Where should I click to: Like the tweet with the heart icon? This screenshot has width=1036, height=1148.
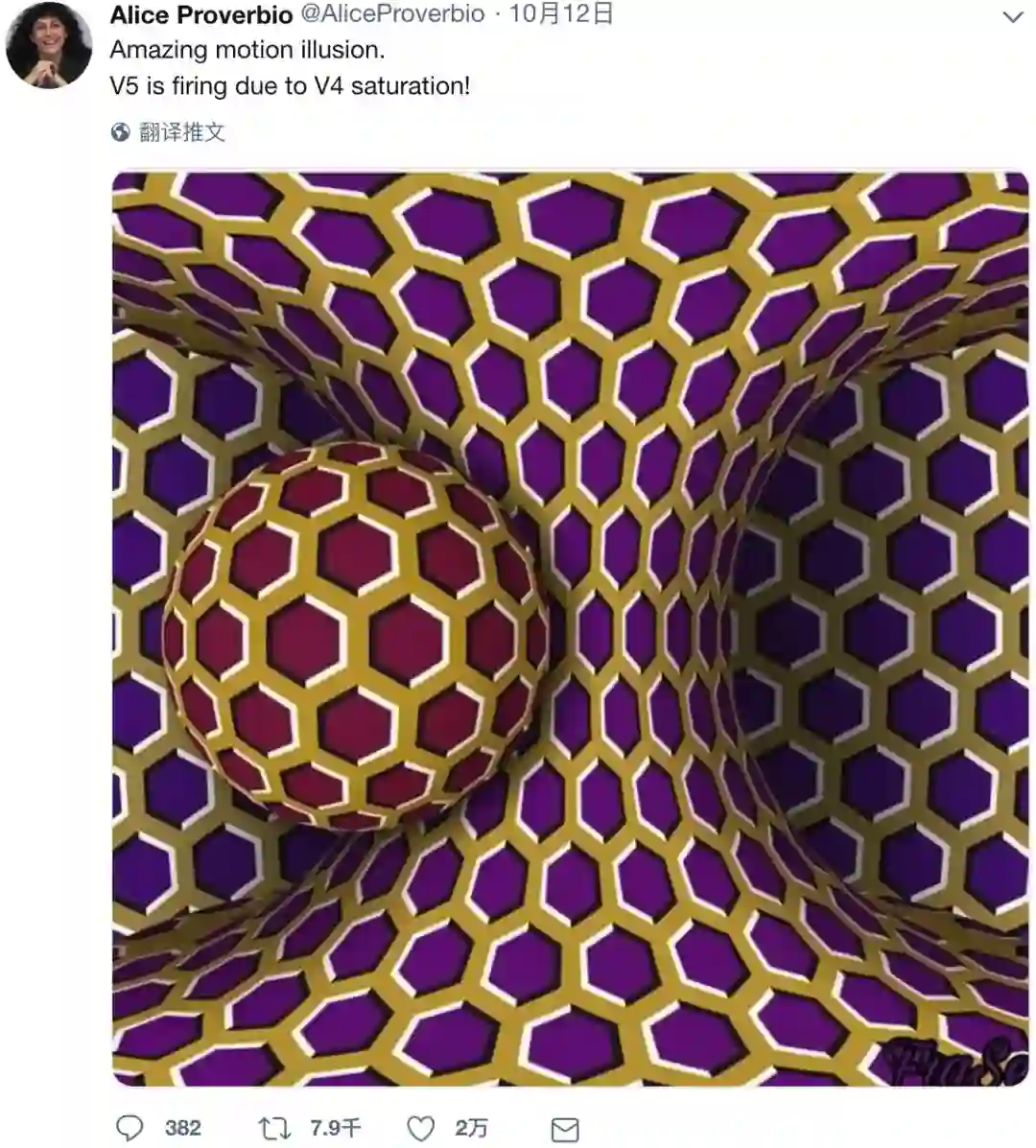click(420, 1128)
